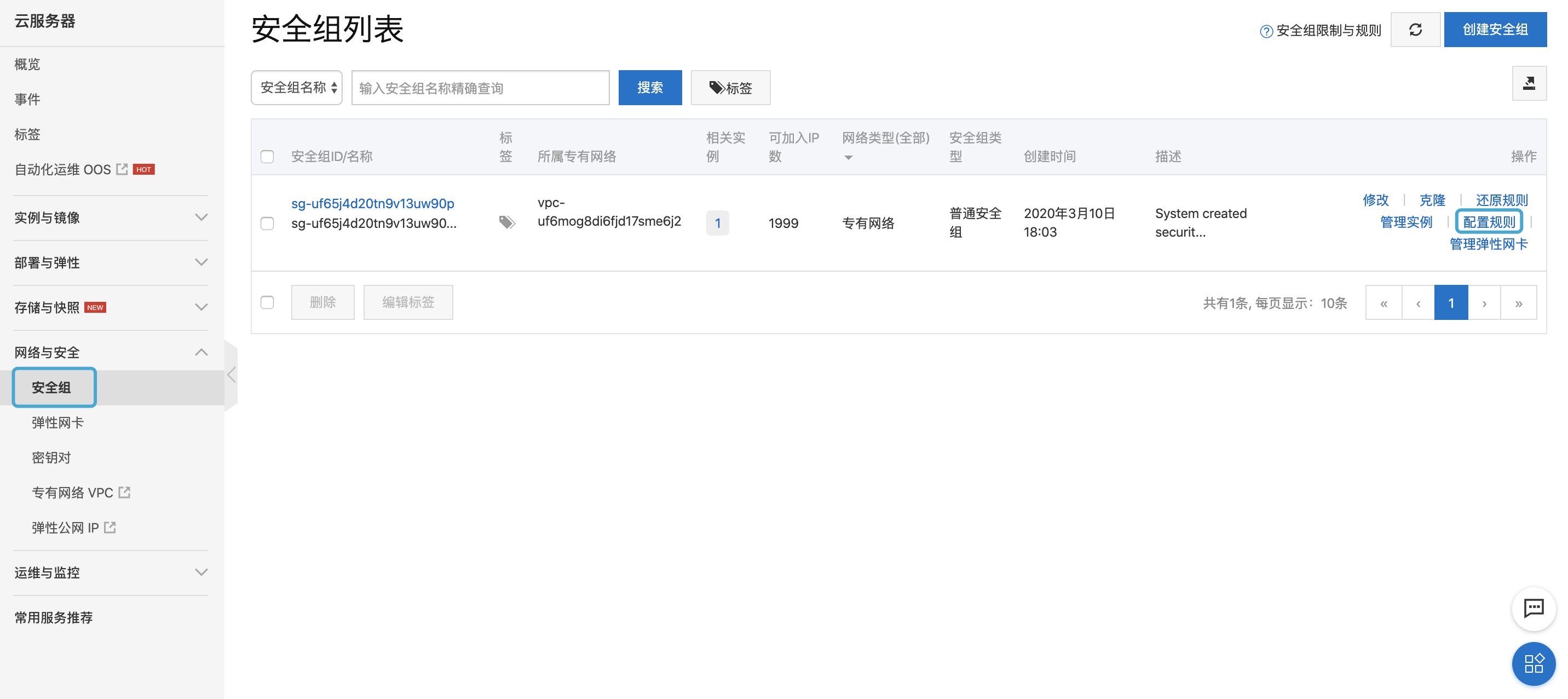
Task: Click the 标签 filter button
Action: (730, 88)
